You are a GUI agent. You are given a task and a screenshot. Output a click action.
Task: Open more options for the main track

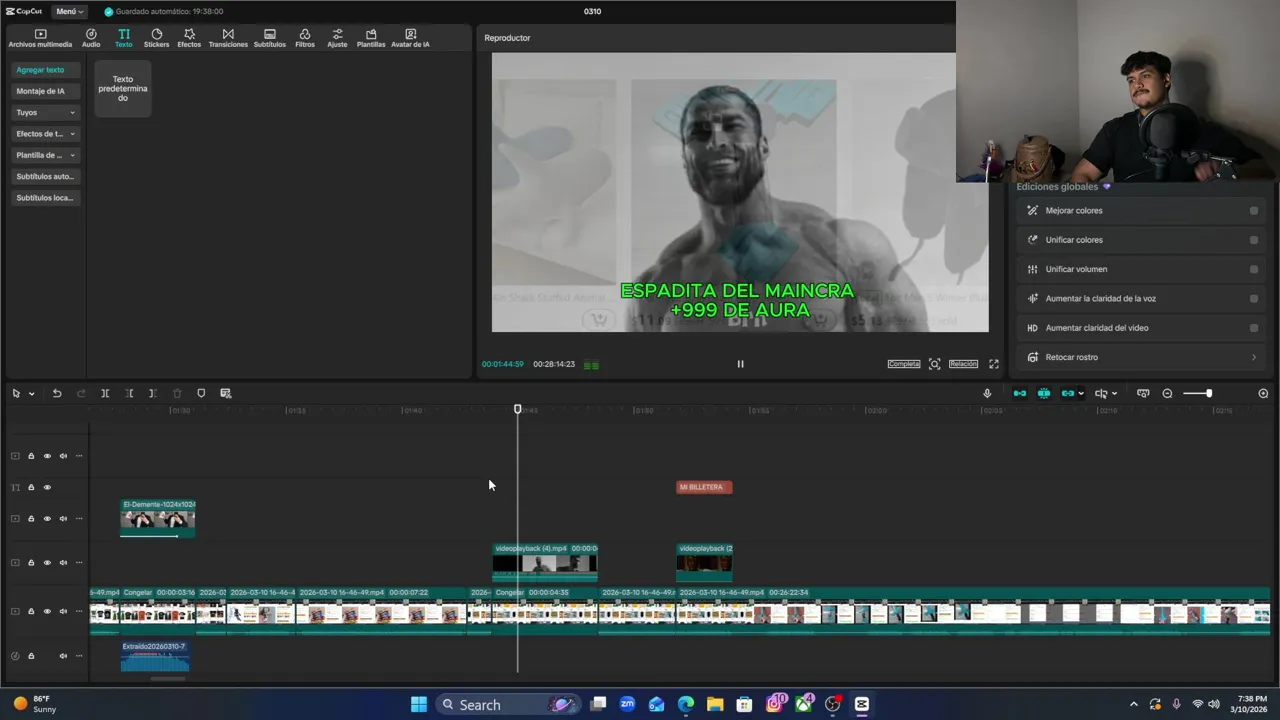coord(79,611)
